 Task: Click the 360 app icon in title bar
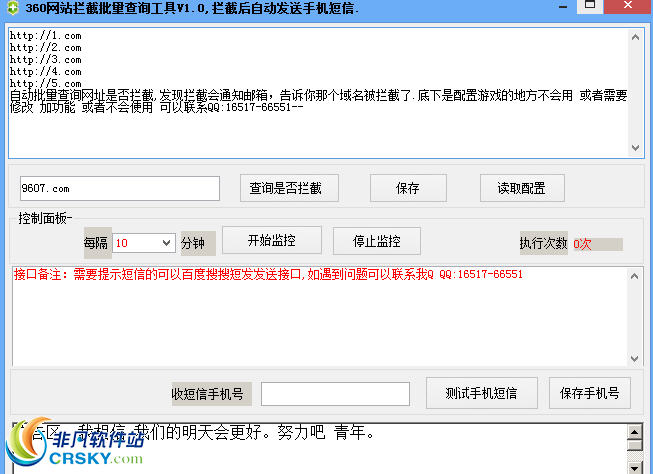pos(13,8)
